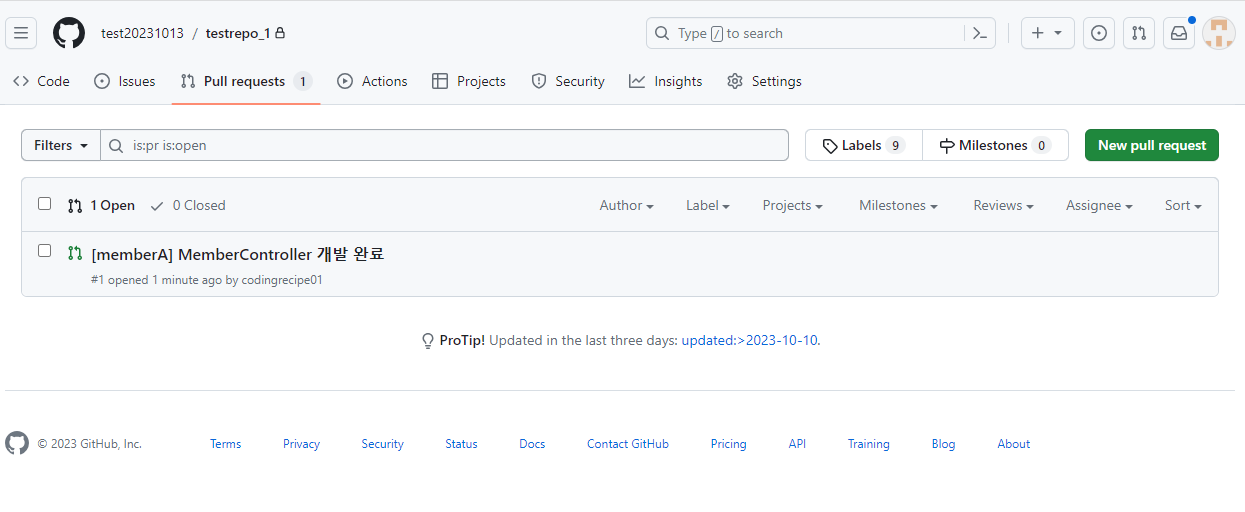Expand the Assignee filter
The height and width of the screenshot is (512, 1245).
[x=1099, y=205]
